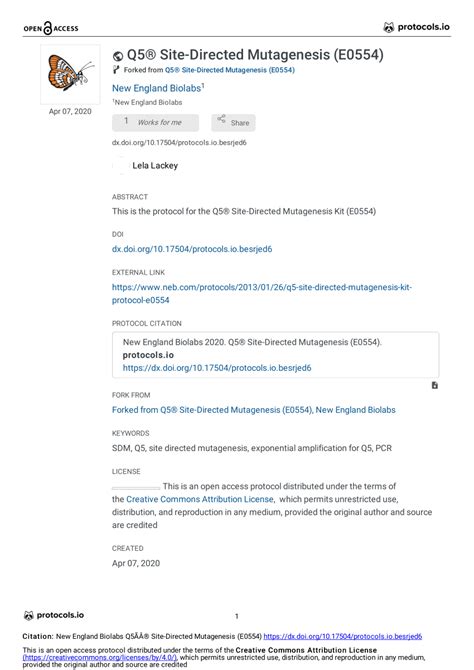Click the keywords line starting with SDM
Screen dimensions: 474x670
click(252, 448)
